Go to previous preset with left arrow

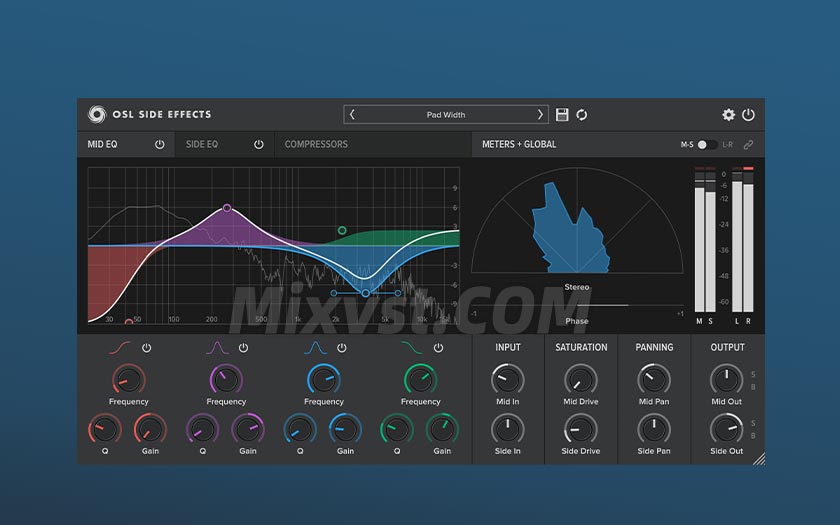coord(353,115)
